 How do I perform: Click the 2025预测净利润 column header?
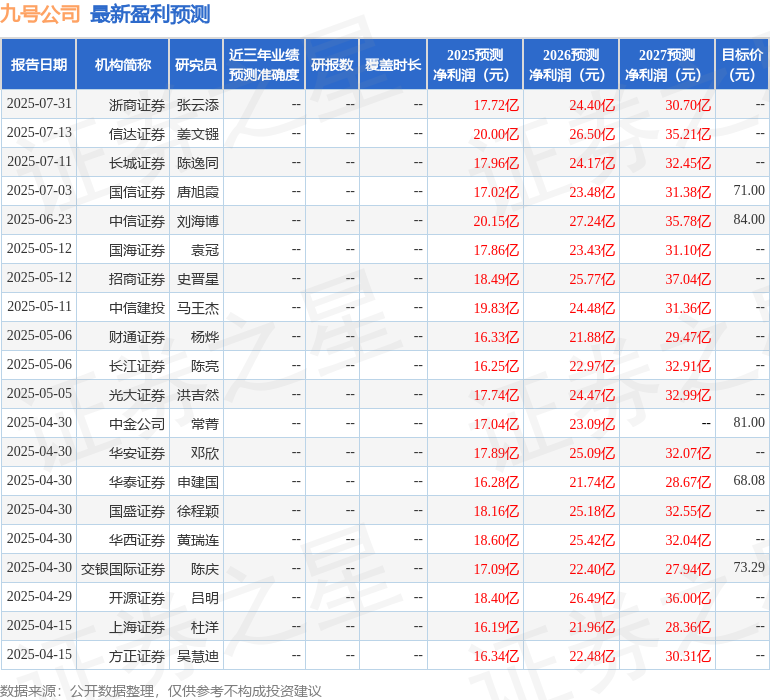475,65
